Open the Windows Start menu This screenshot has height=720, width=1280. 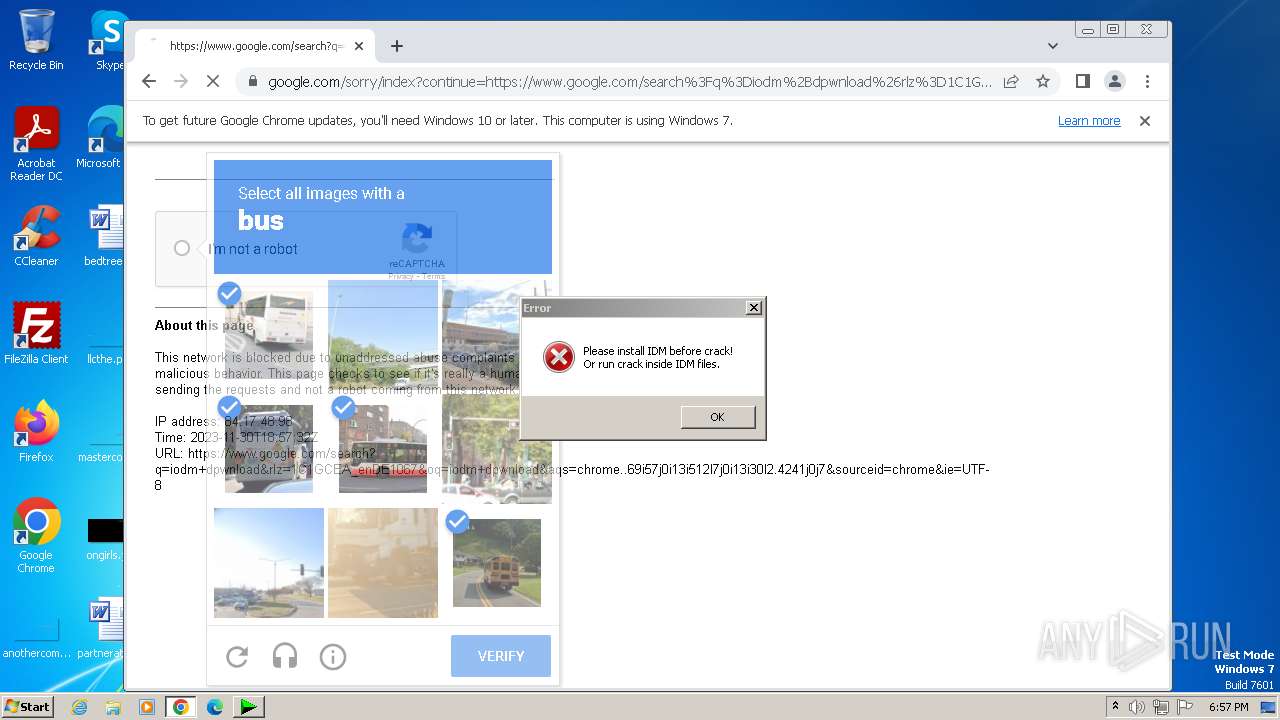point(28,707)
